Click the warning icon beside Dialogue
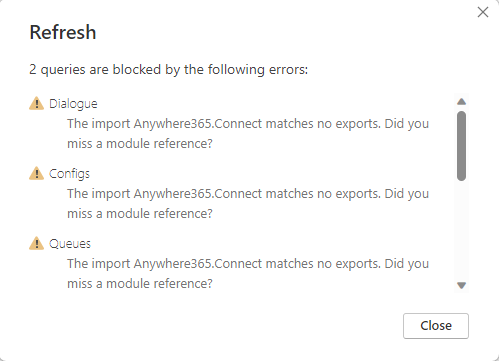Viewport: 499px width, 361px height. coord(36,103)
